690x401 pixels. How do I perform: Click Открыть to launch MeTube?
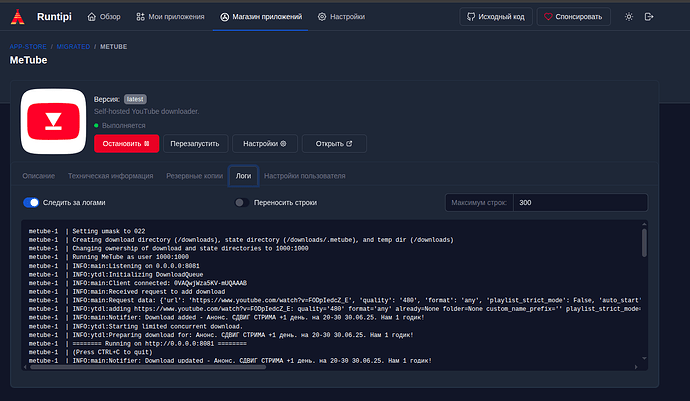pyautogui.click(x=333, y=143)
